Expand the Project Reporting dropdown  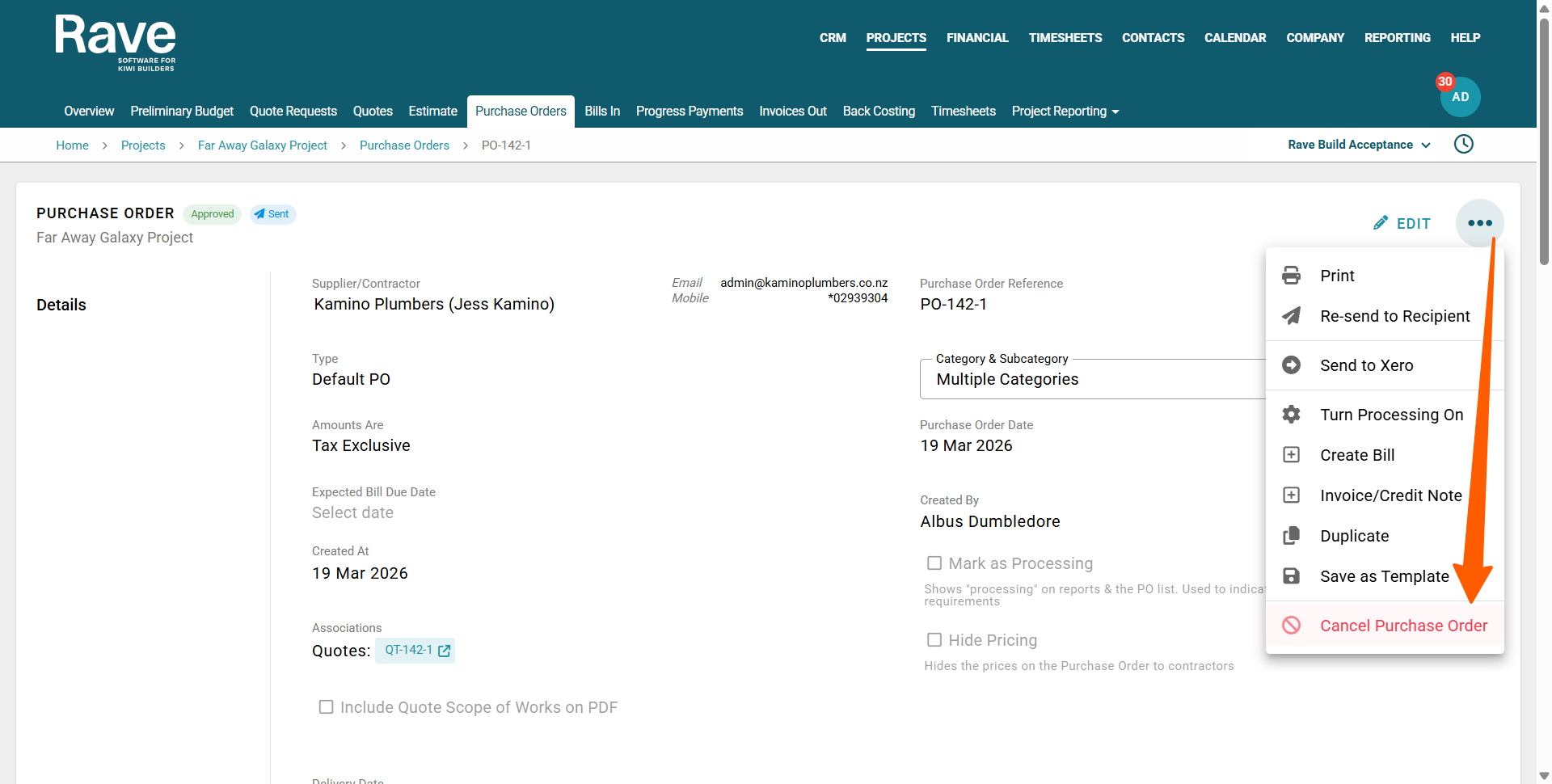coord(1065,112)
